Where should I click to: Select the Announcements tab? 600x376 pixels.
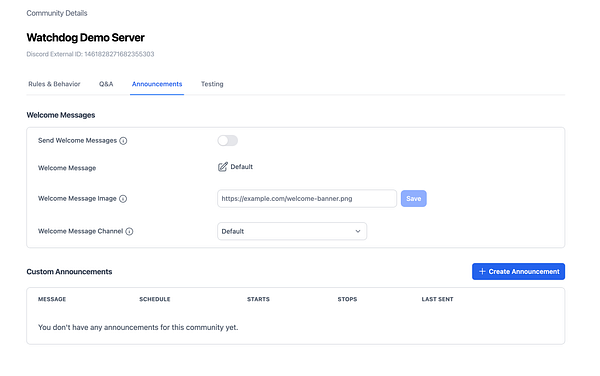[x=157, y=84]
